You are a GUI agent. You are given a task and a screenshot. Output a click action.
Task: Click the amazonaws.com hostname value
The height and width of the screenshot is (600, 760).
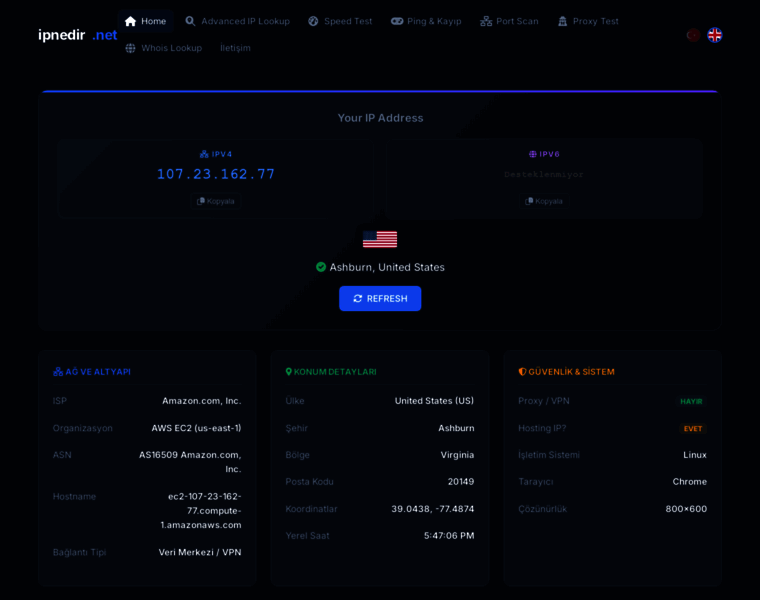203,510
